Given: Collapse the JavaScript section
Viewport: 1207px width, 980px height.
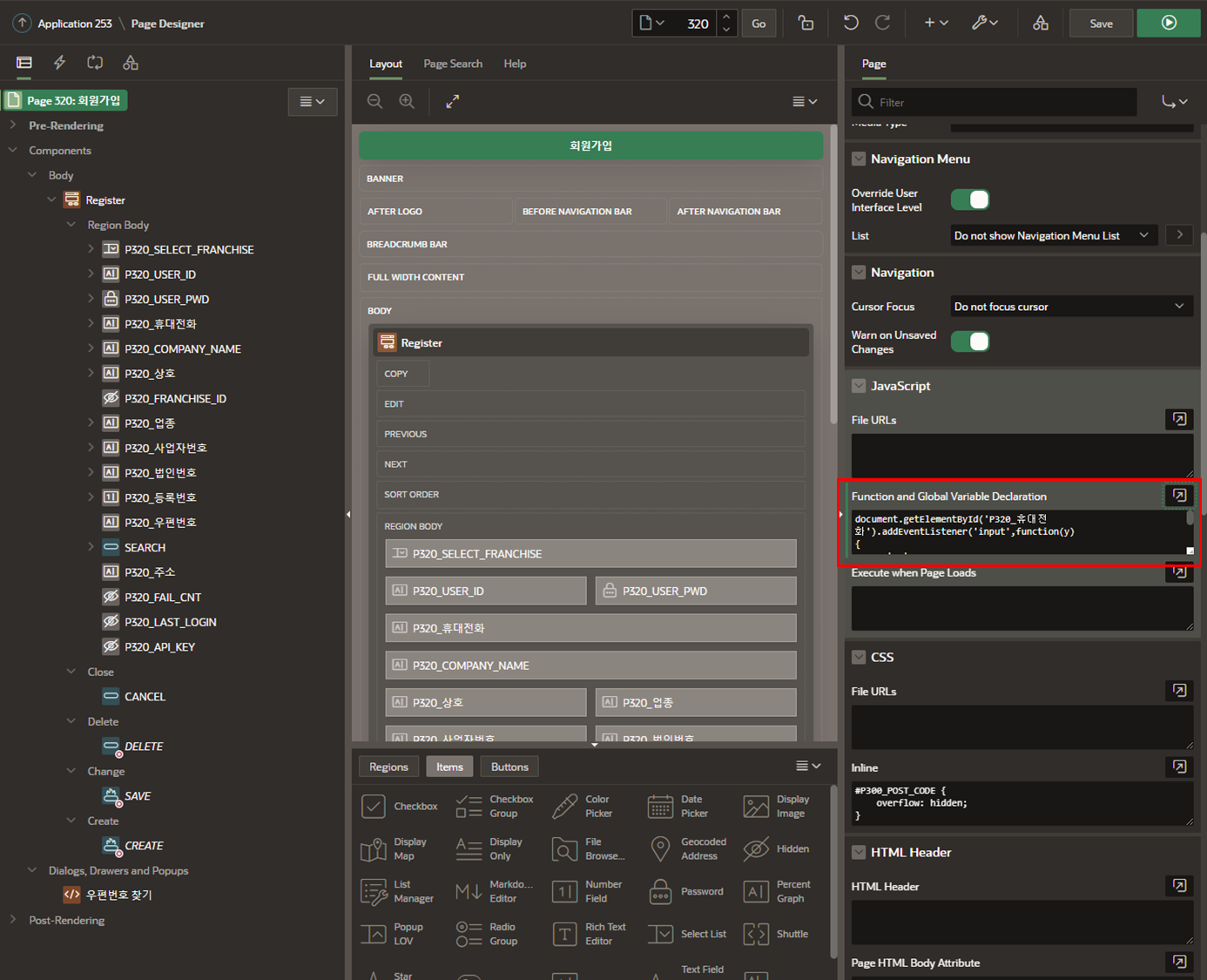Looking at the screenshot, I should coord(859,386).
